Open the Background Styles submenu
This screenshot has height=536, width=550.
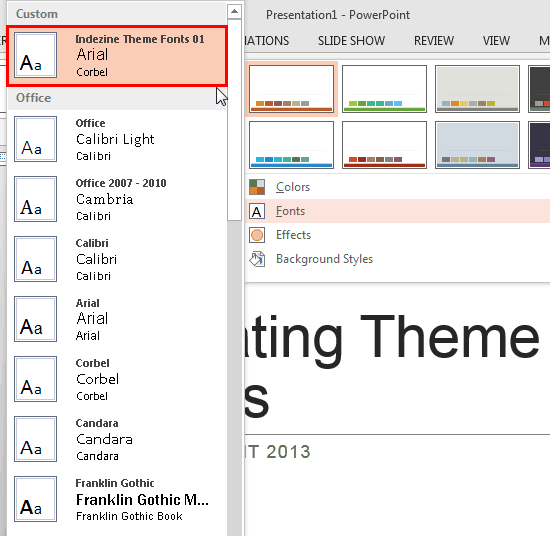(397, 259)
